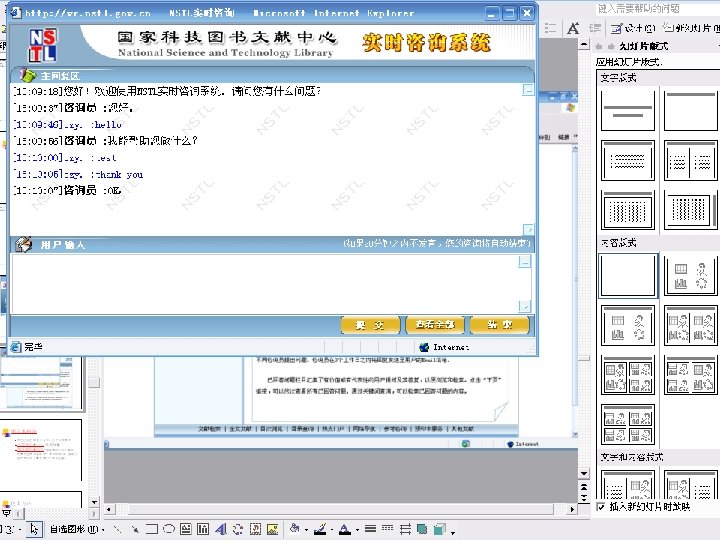
Task: Open drawing toolbar options arrow
Action: pos(453,533)
